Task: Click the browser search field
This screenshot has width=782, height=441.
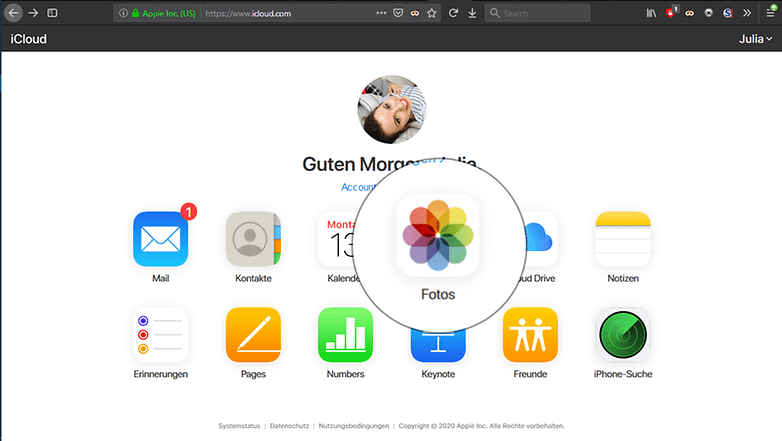Action: coord(538,13)
